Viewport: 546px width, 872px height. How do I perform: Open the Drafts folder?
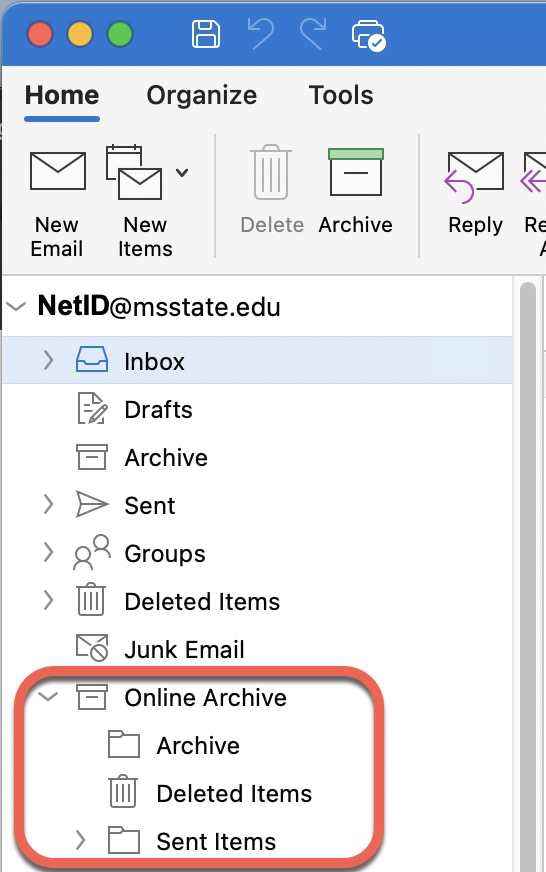[x=158, y=410]
